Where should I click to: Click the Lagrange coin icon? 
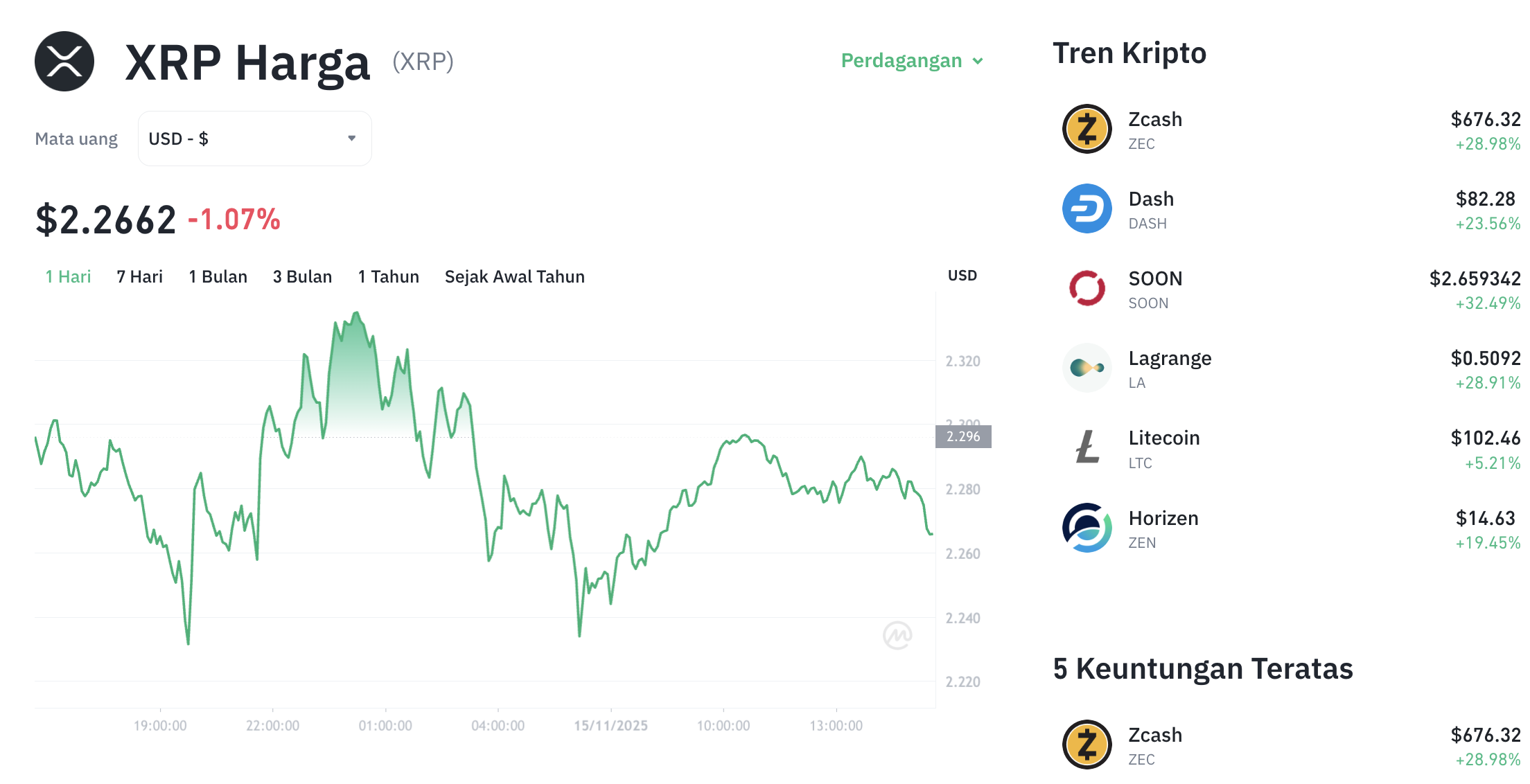tap(1087, 368)
